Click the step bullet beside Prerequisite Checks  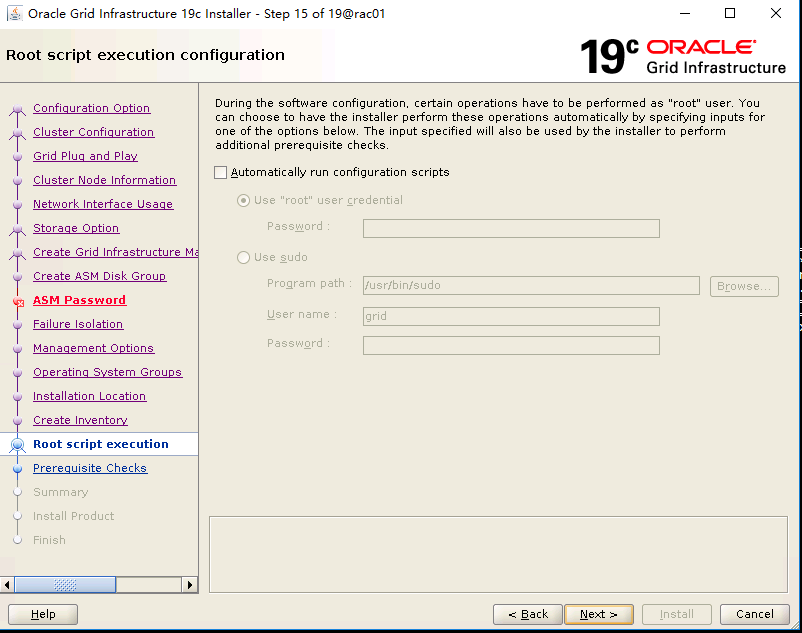coord(17,469)
